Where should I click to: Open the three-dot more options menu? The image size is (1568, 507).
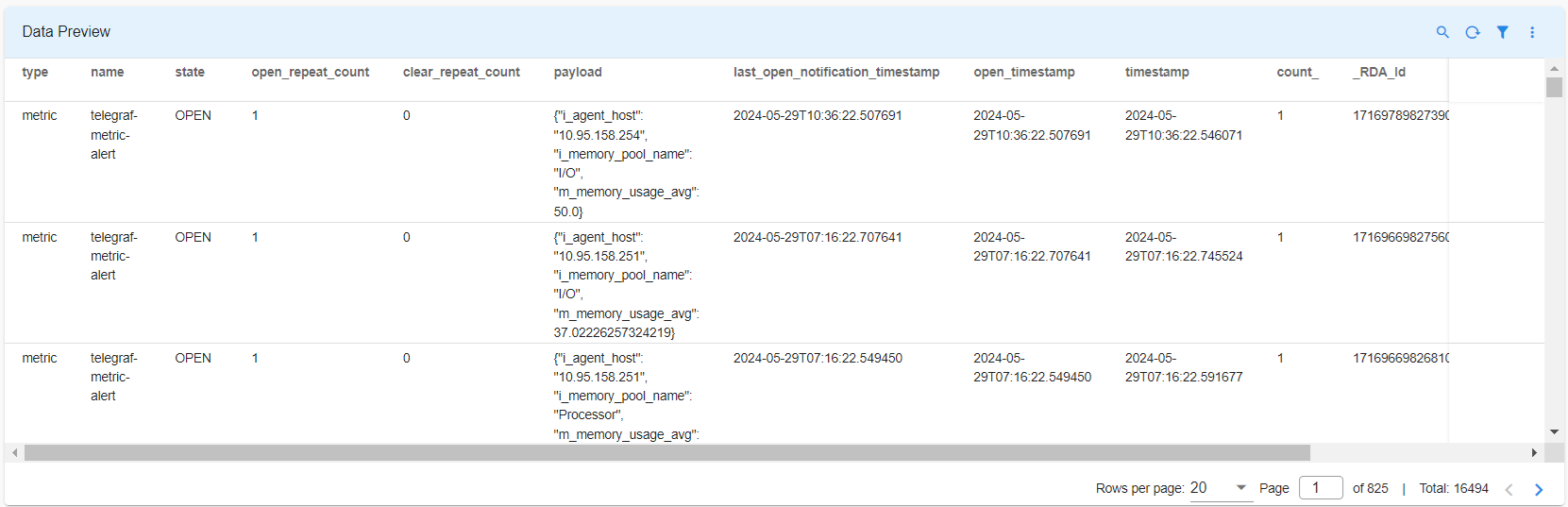1532,32
